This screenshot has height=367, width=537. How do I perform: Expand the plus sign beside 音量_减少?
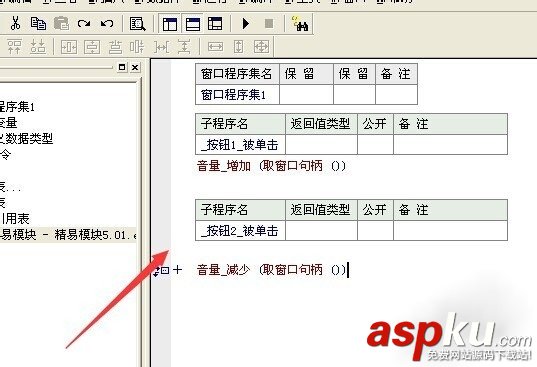177,270
